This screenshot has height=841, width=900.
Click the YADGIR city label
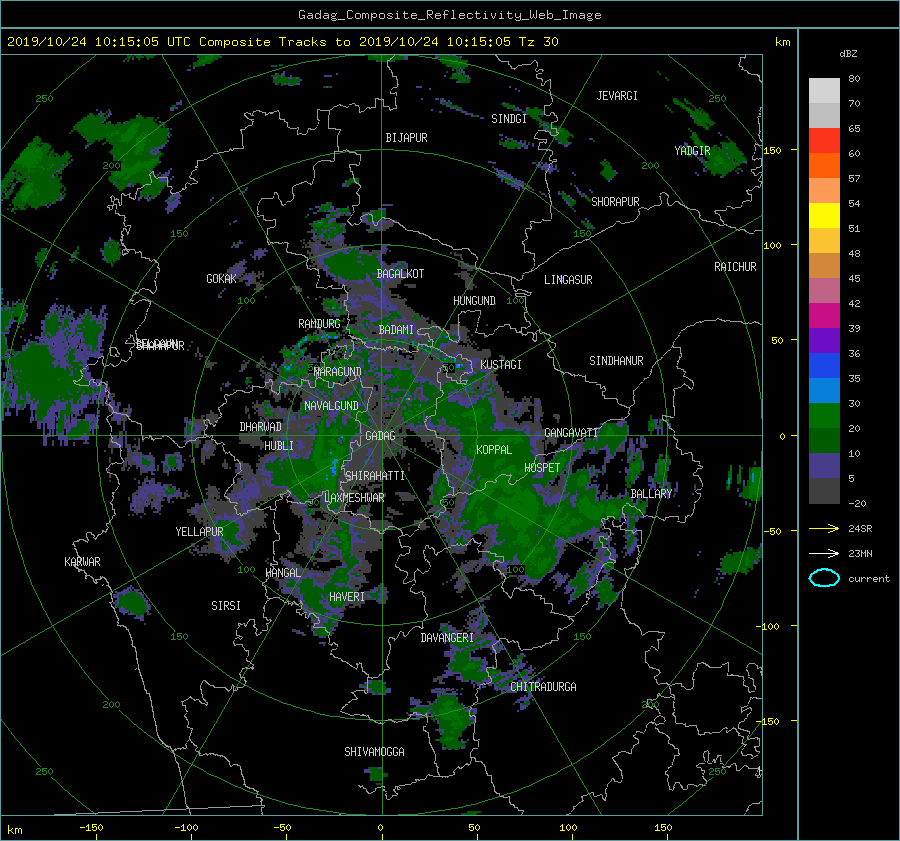[x=692, y=150]
